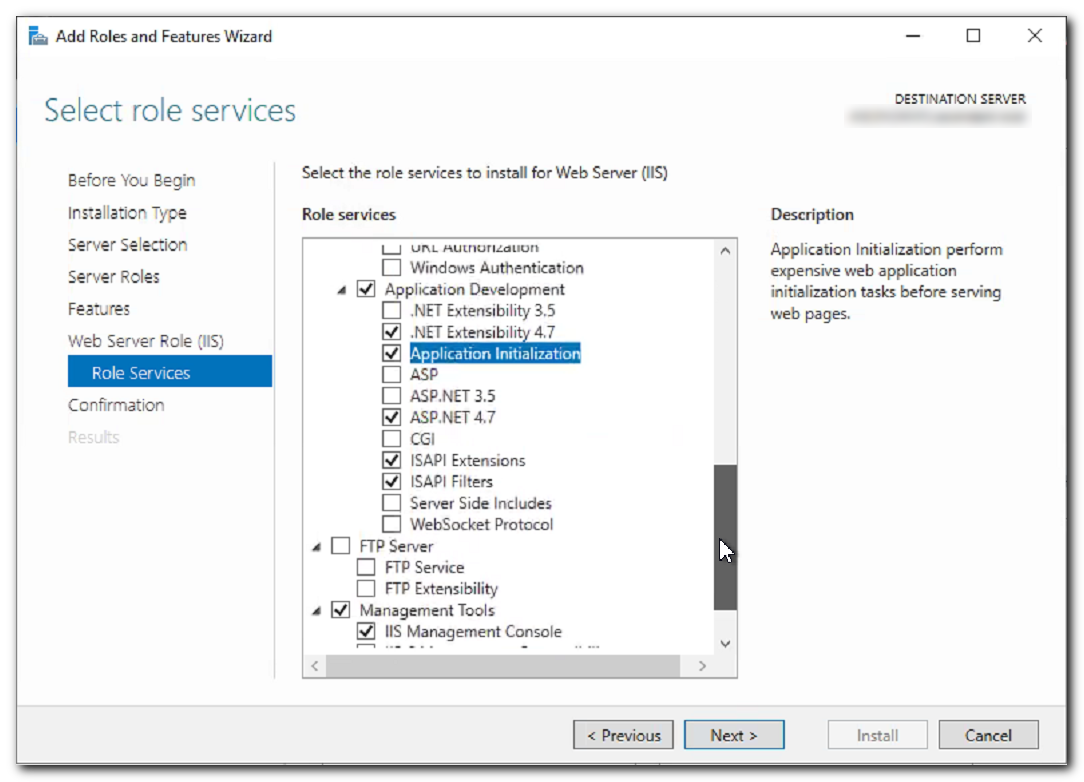Uncheck .NET Extensibility 4.7 checkbox

[x=391, y=332]
